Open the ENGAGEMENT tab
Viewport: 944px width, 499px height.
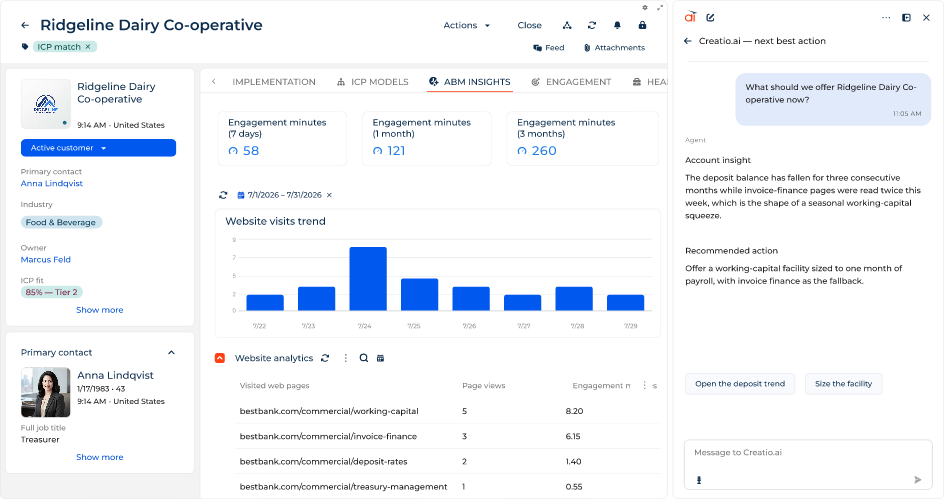click(571, 82)
